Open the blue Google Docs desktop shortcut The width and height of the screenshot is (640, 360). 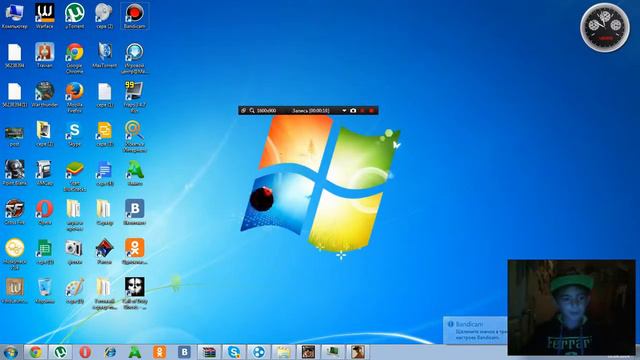pyautogui.click(x=104, y=173)
